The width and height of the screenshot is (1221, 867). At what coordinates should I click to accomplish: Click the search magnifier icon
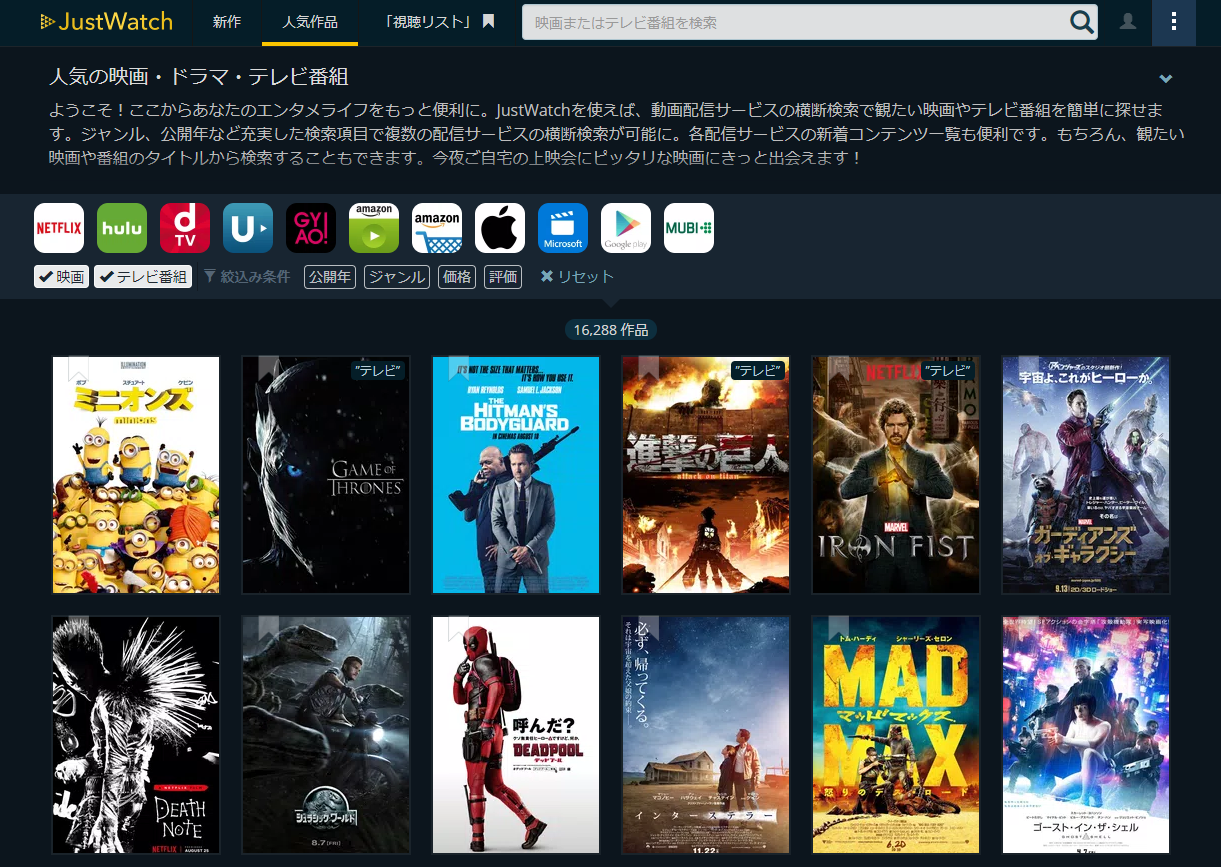(1081, 22)
